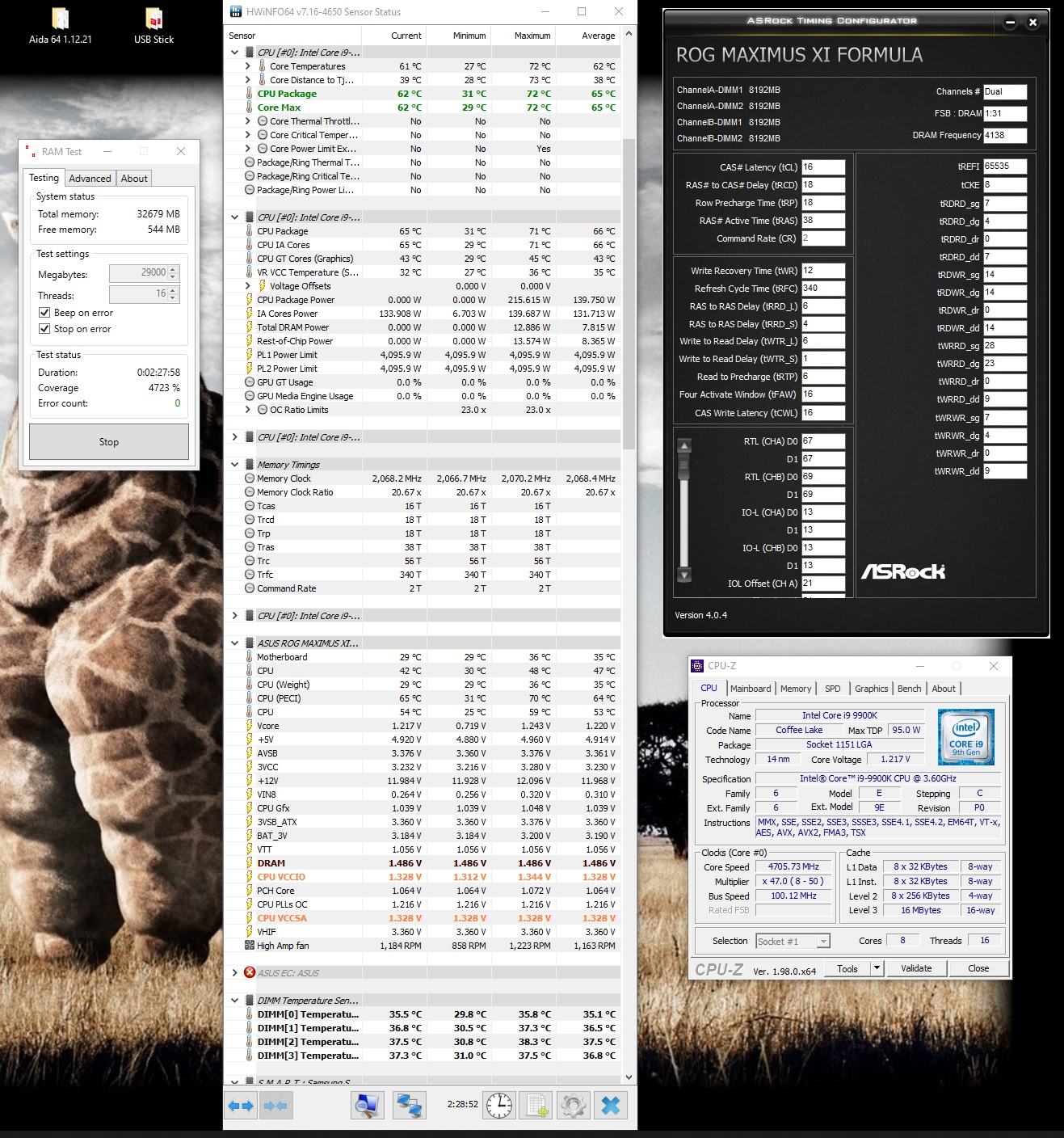The width and height of the screenshot is (1064, 1138).
Task: Click the Threads stepper in RAM Test
Action: click(174, 294)
